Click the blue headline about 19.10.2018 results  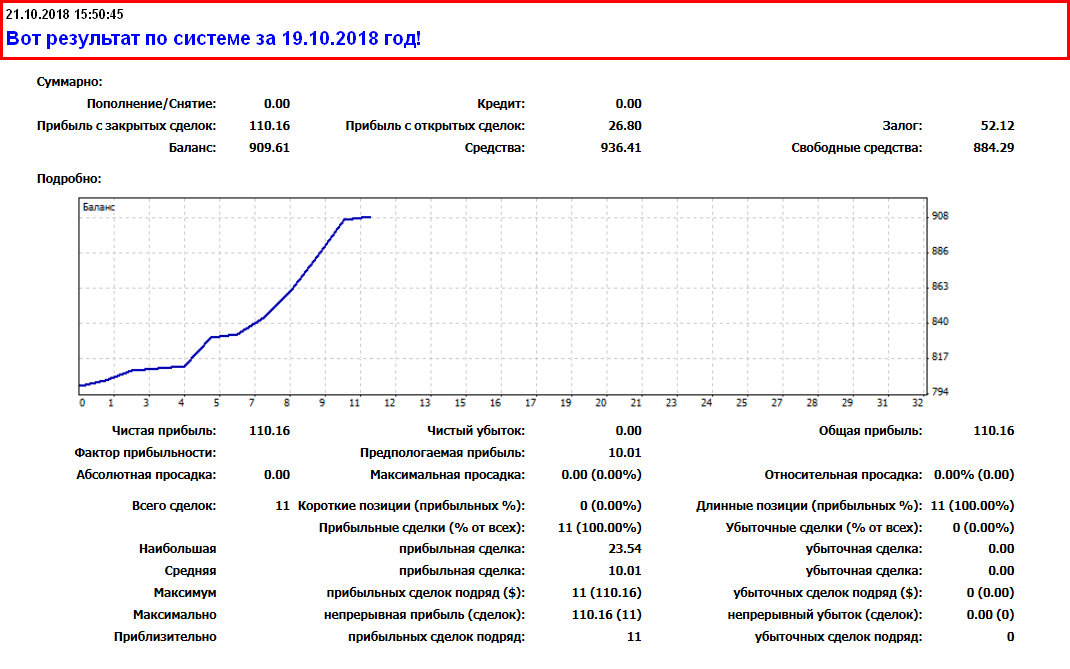point(214,38)
